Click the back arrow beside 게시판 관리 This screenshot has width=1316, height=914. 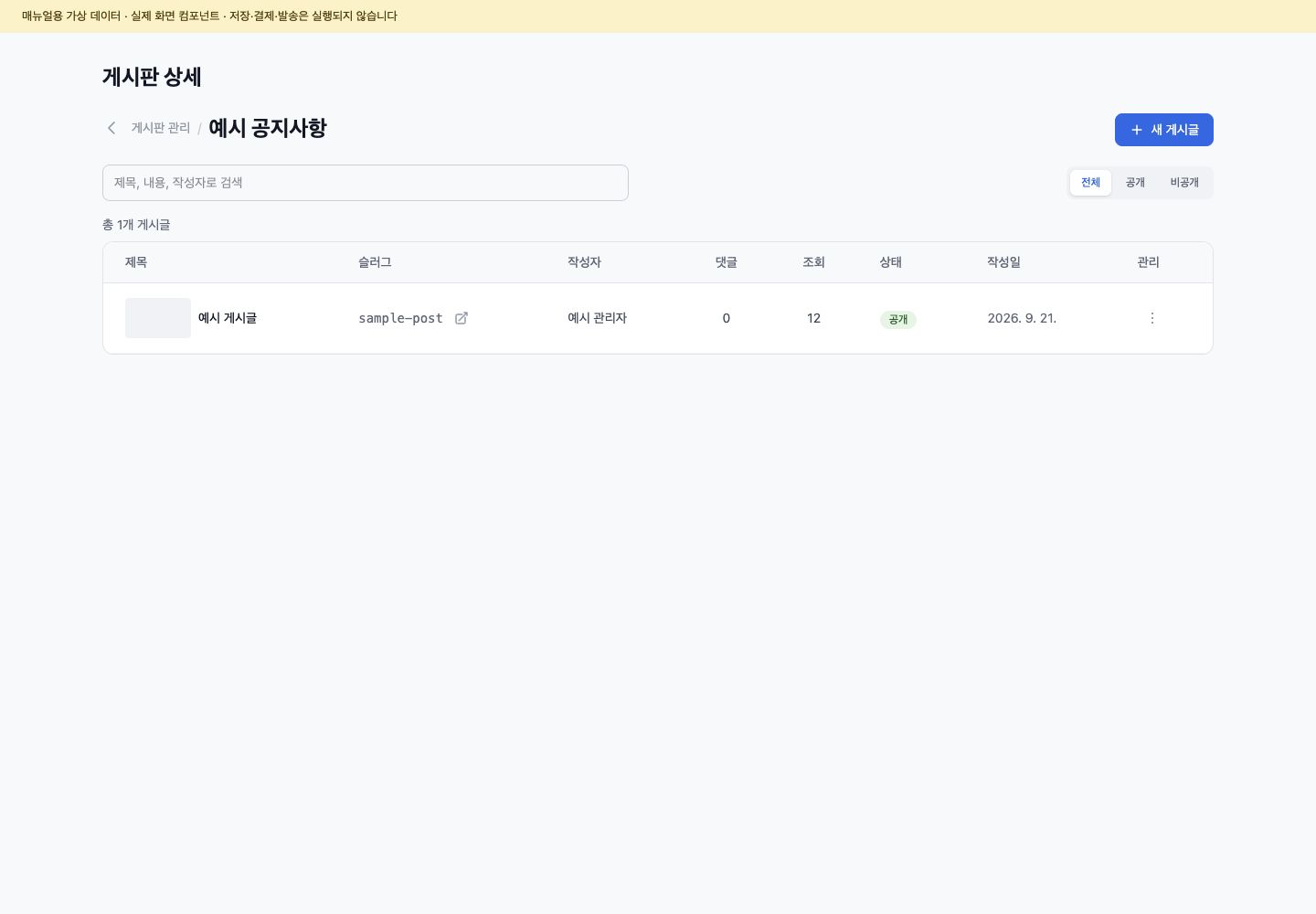point(111,128)
